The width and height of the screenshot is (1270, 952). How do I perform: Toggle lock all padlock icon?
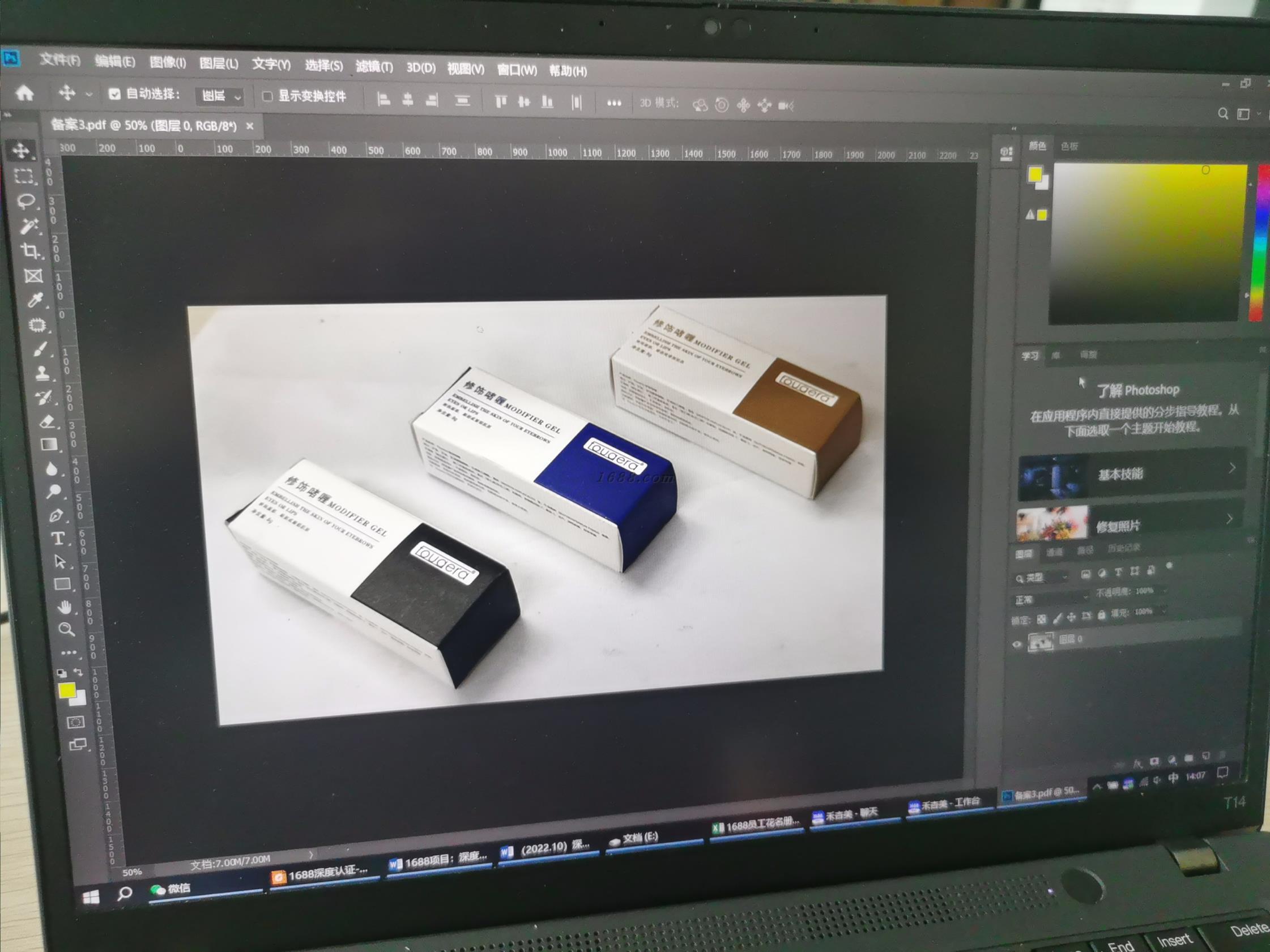coord(1101,615)
